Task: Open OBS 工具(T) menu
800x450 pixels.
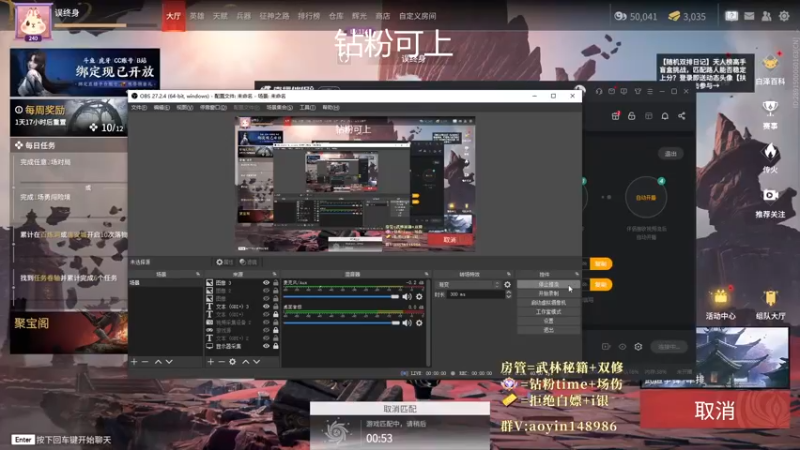Action: [307, 108]
